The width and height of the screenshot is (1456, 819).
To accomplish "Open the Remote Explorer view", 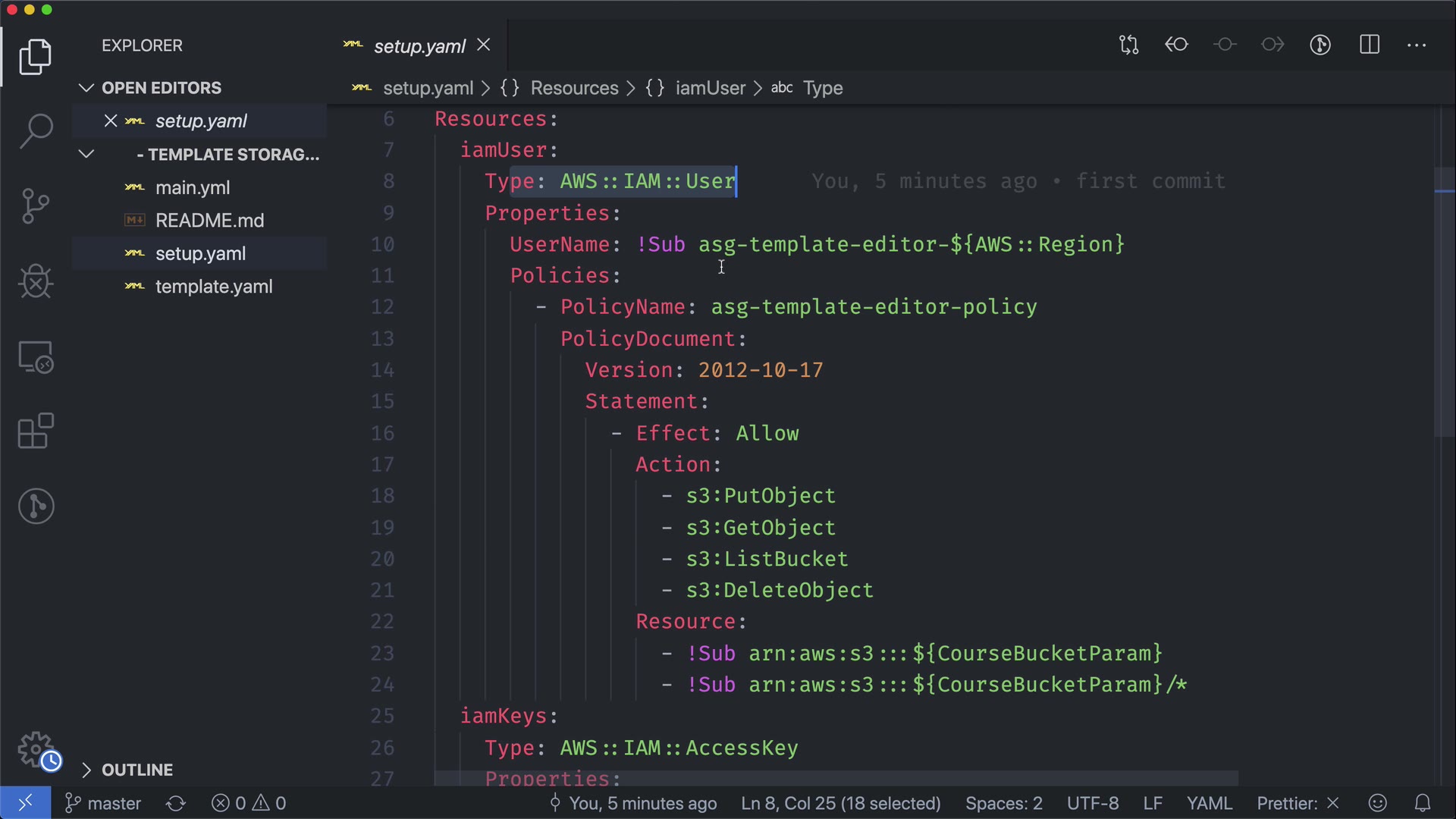I will (x=36, y=356).
